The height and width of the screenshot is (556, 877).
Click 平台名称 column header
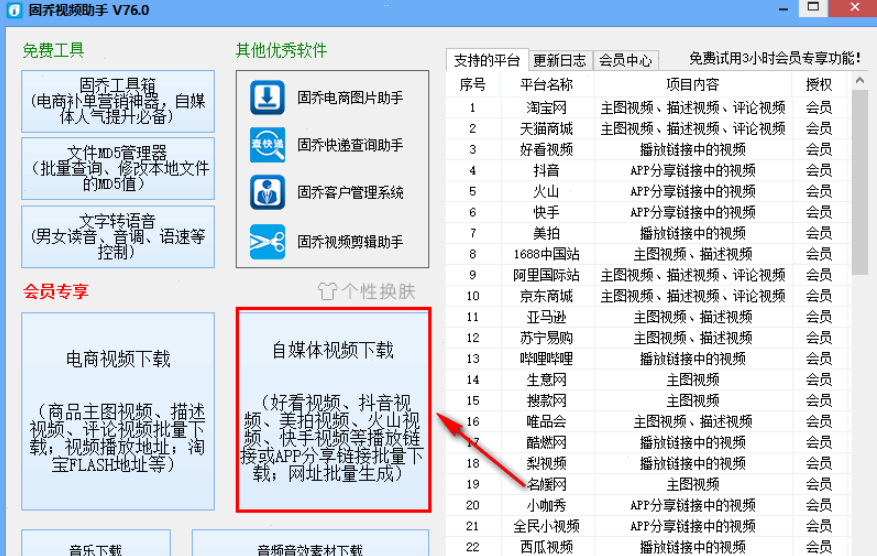(546, 84)
